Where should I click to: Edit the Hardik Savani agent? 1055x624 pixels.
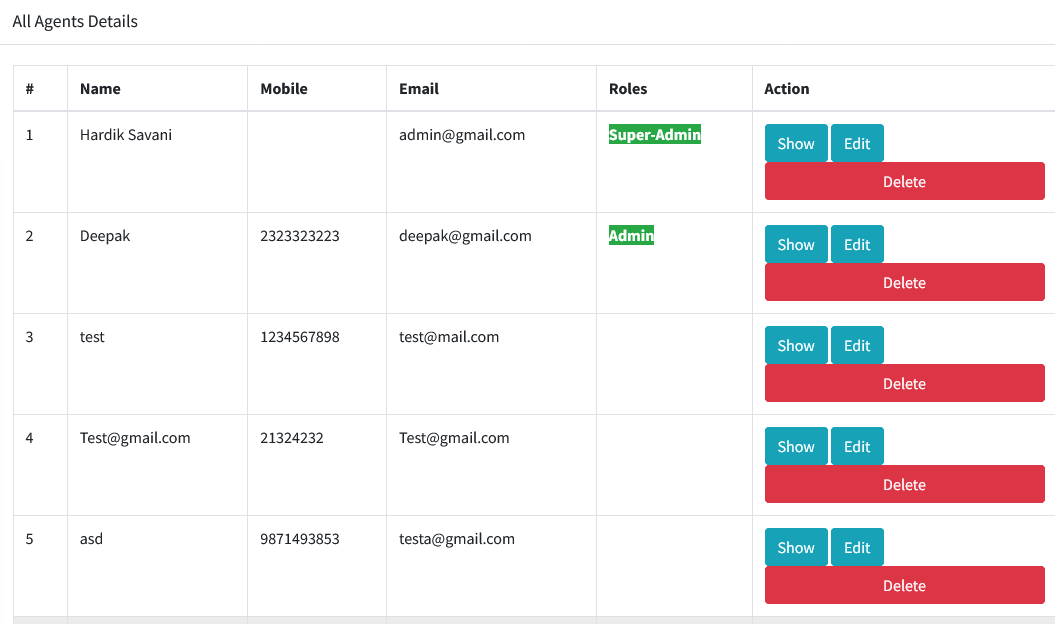click(857, 143)
